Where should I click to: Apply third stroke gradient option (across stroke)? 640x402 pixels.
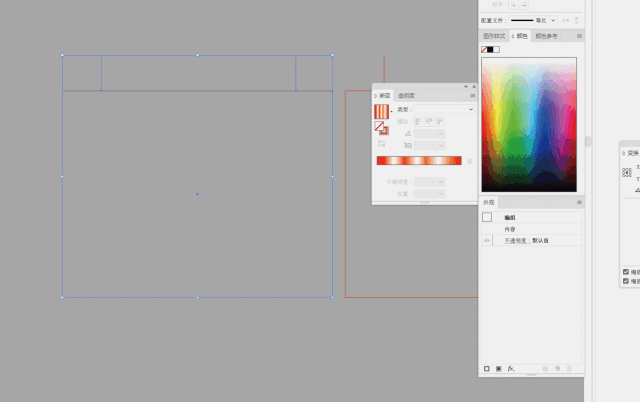(x=440, y=122)
